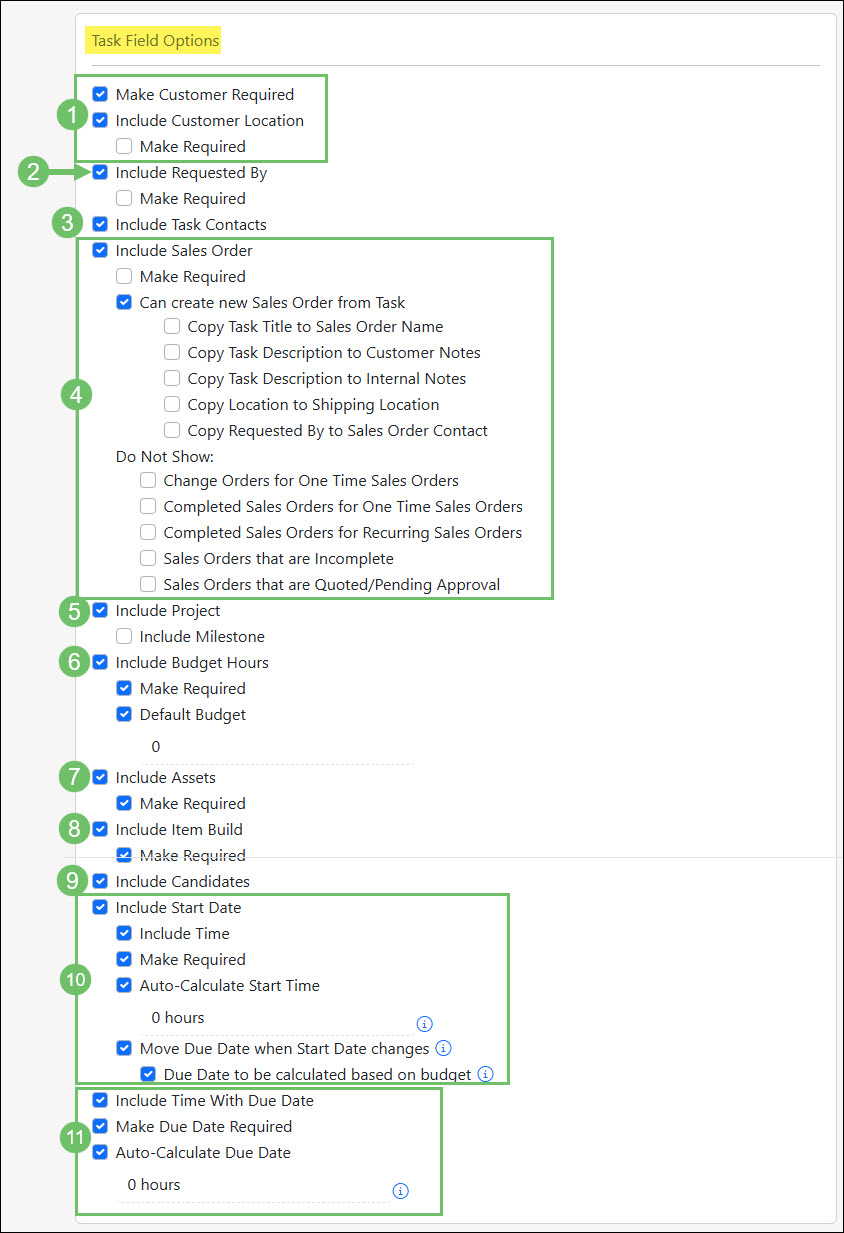Uncheck Make Required under Include Budget Hours

[124, 688]
